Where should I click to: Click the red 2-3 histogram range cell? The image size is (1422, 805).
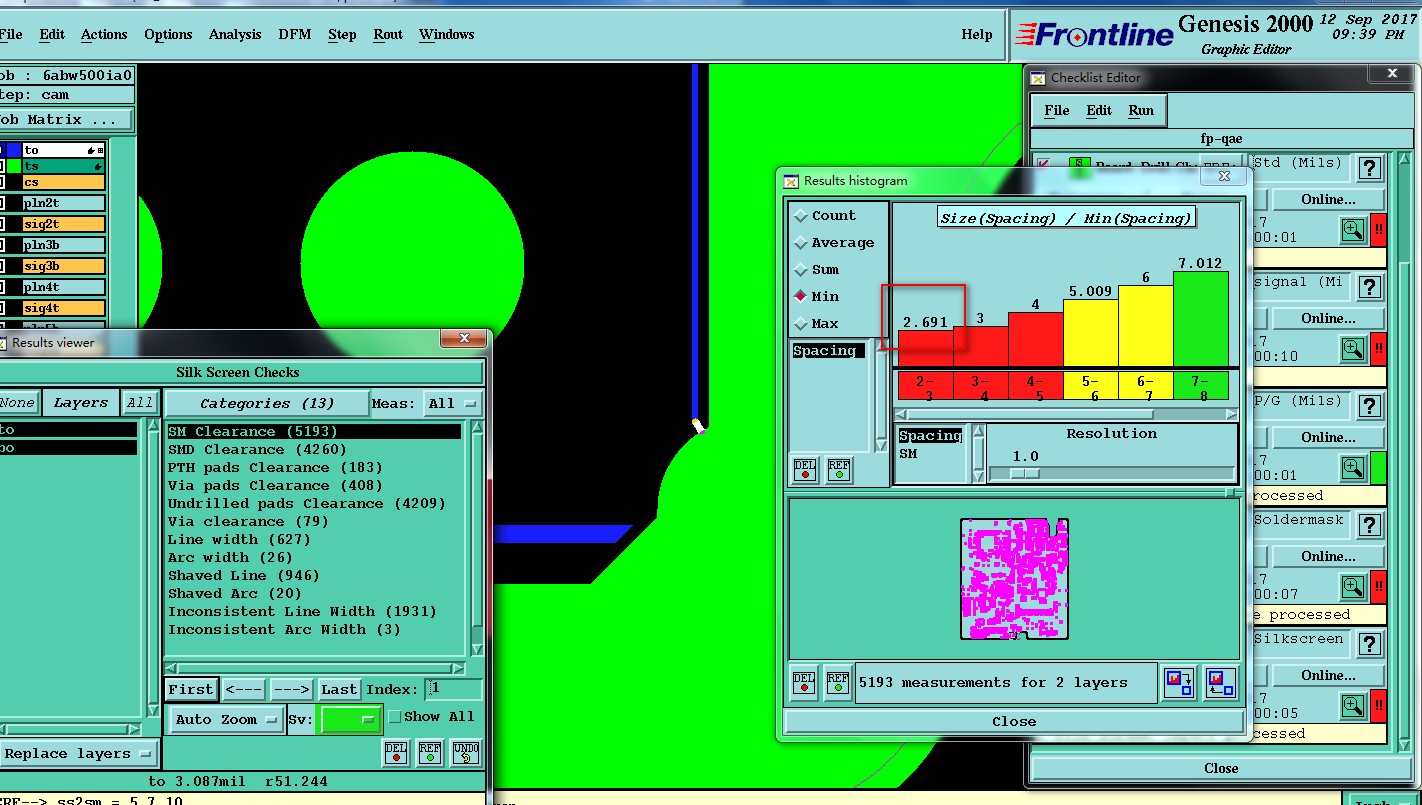click(x=925, y=387)
